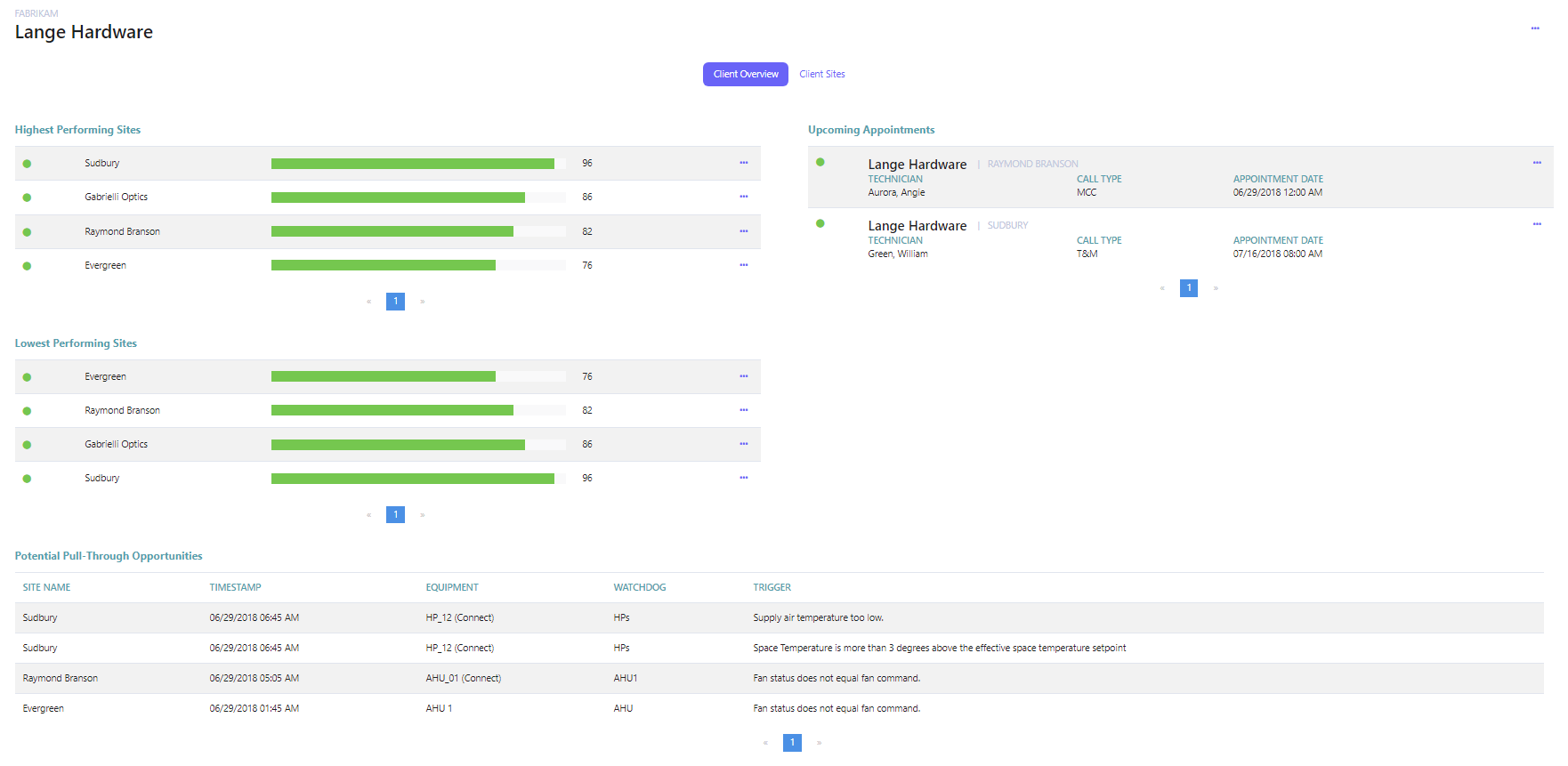Go to next page in Highest Performing Sites
Image resolution: width=1568 pixels, height=766 pixels.
coord(422,302)
